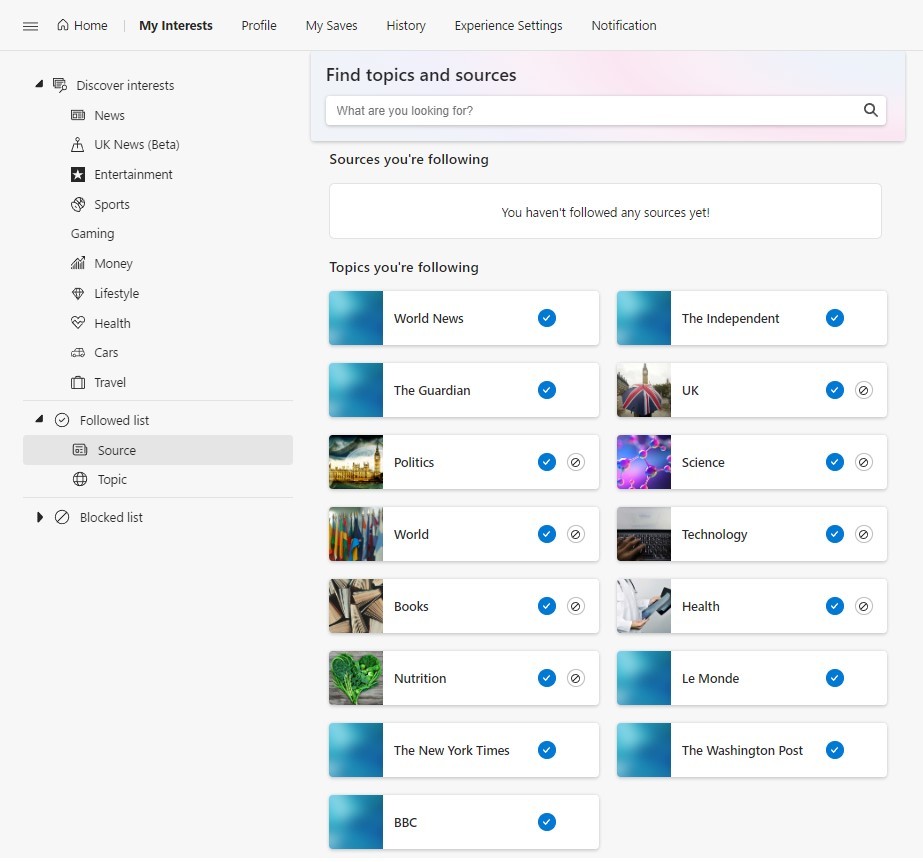Image resolution: width=923 pixels, height=862 pixels.
Task: Open Experience Settings
Action: pyautogui.click(x=508, y=26)
